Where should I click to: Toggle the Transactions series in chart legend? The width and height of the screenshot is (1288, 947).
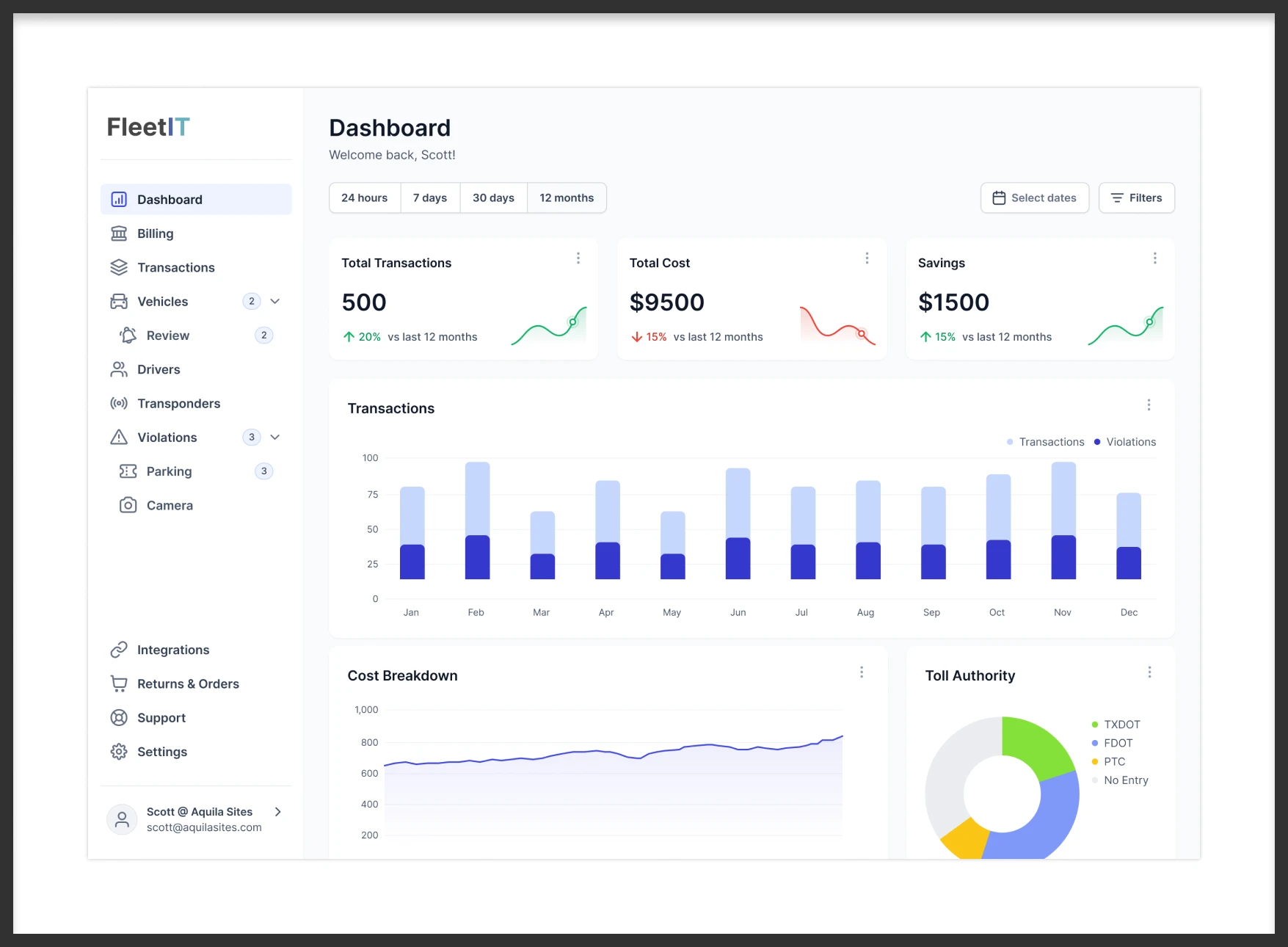click(1045, 442)
